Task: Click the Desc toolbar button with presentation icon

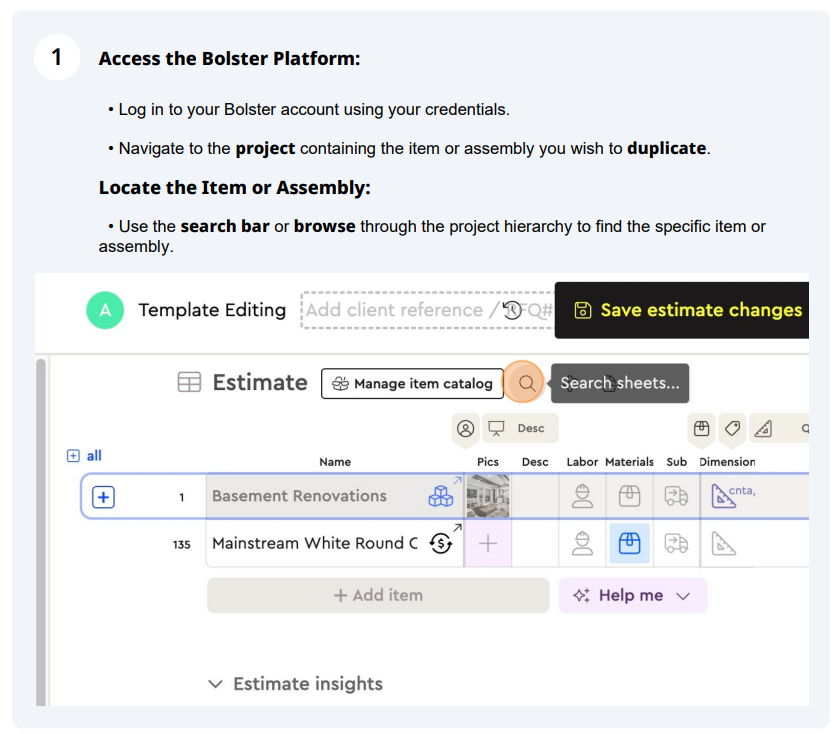Action: [520, 429]
